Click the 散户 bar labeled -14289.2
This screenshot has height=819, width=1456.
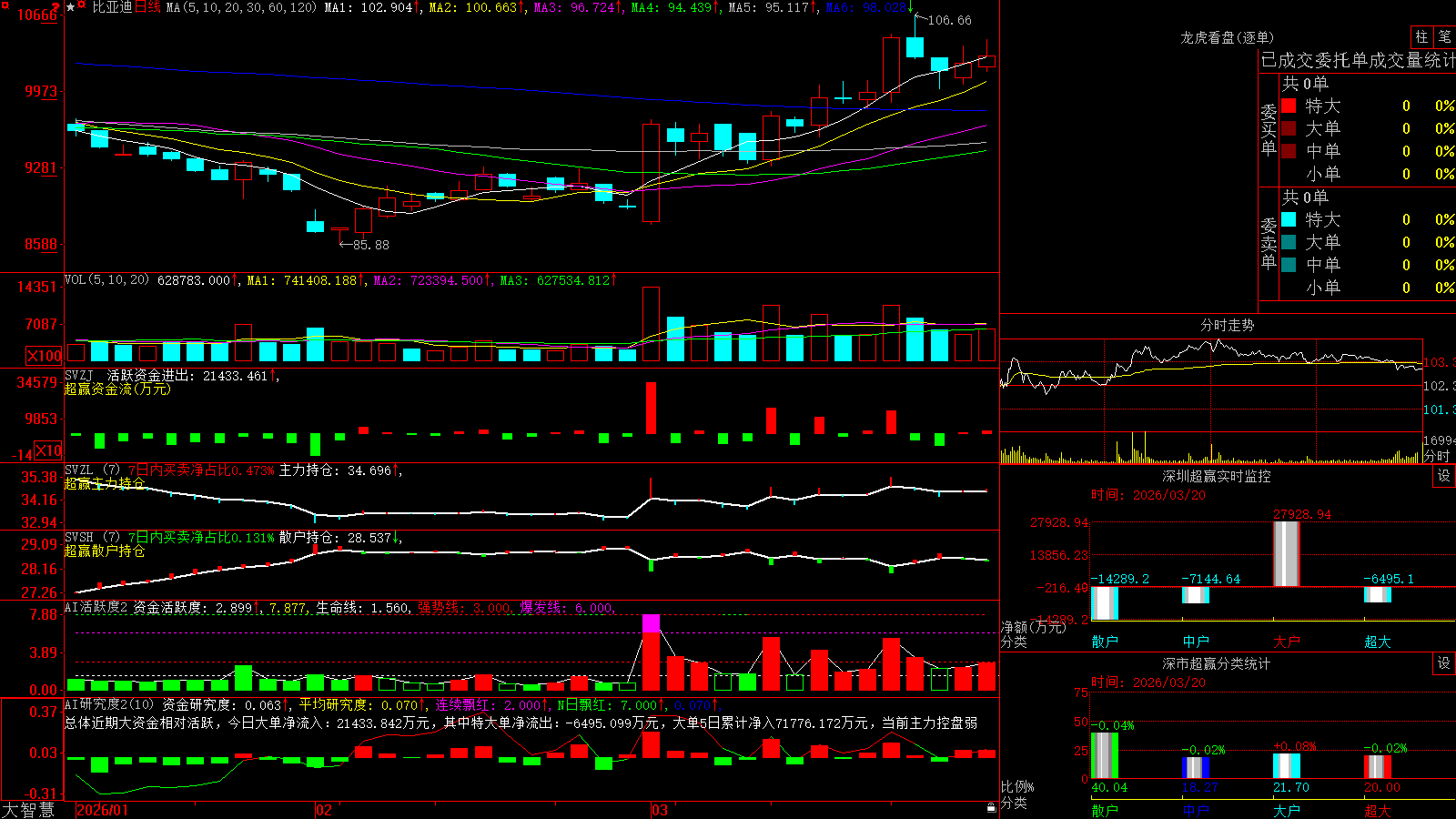pos(1105,603)
